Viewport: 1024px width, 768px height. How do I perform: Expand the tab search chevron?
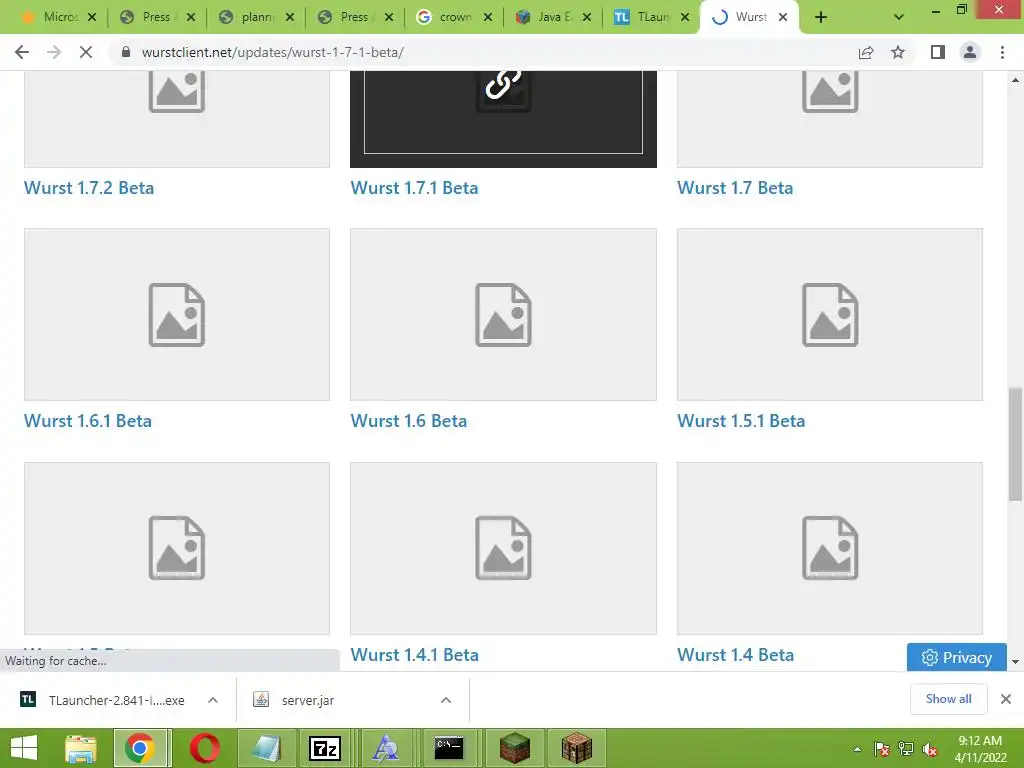point(899,18)
